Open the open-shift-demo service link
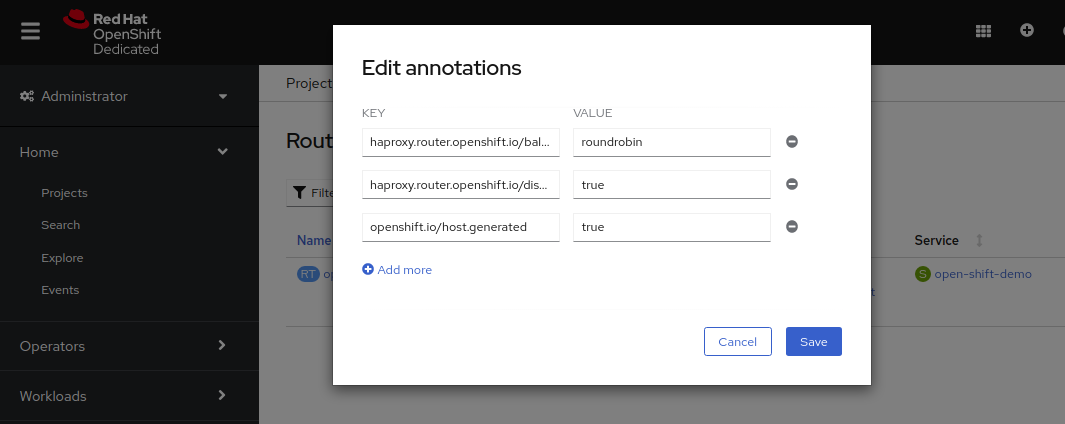 (983, 275)
